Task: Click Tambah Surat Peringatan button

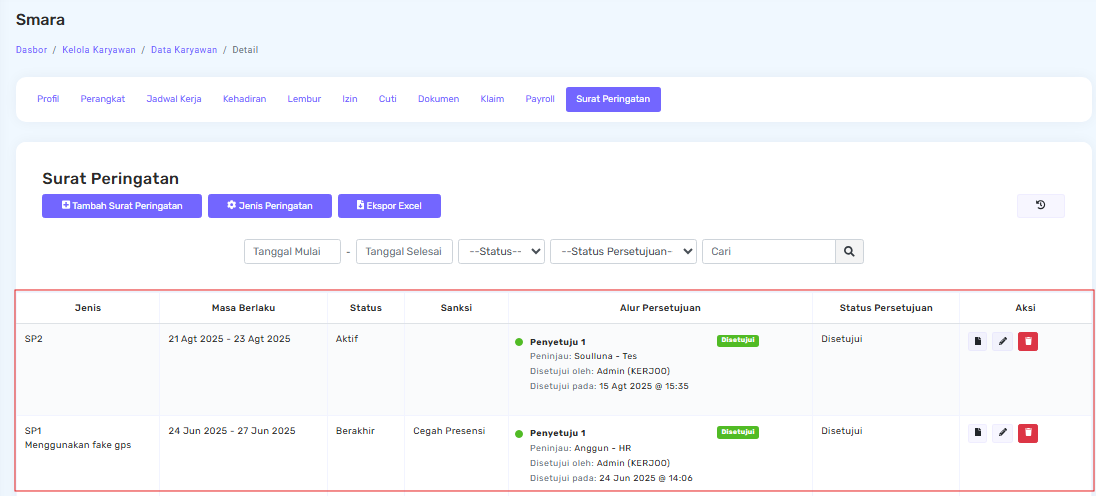Action: pyautogui.click(x=122, y=206)
